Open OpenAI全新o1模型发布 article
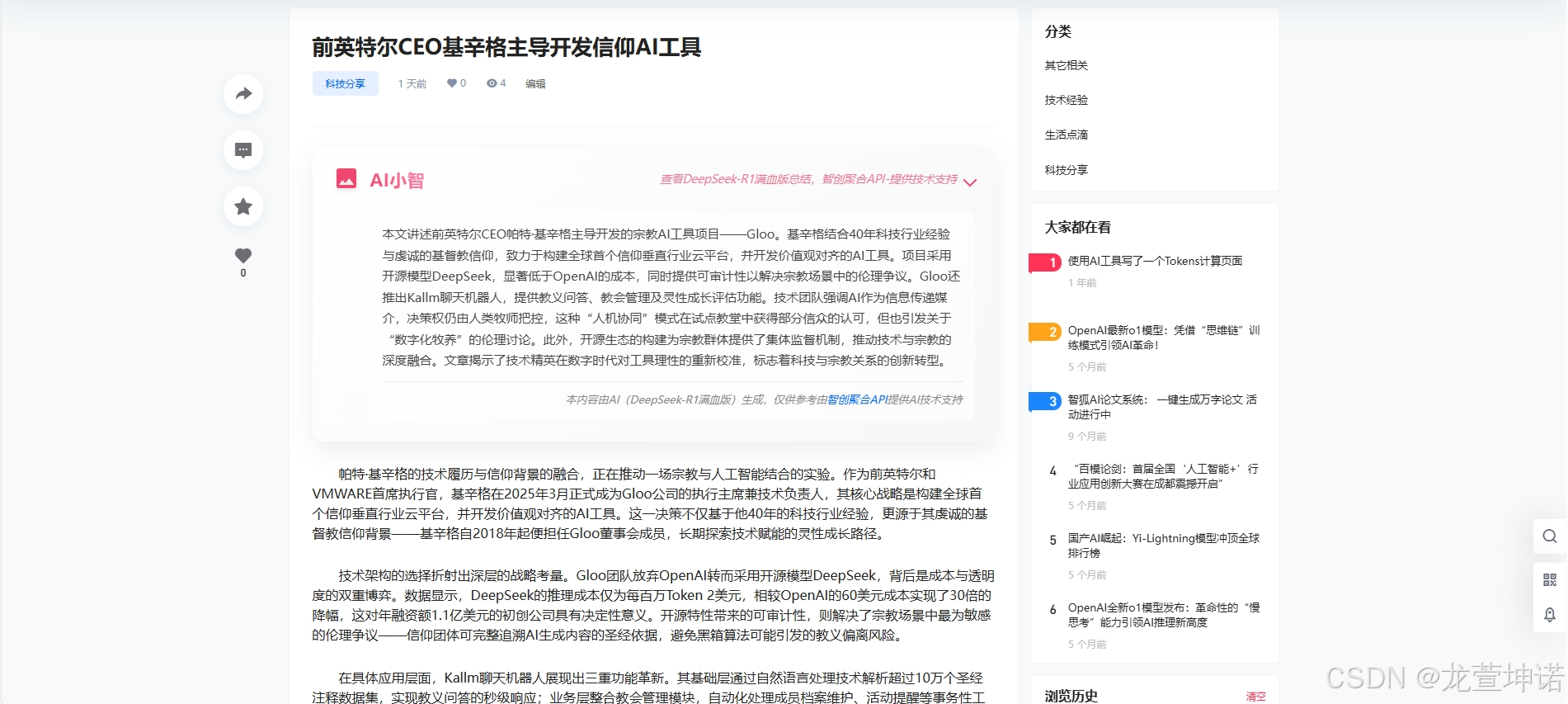Screen dimensions: 1568x704 tap(1164, 615)
